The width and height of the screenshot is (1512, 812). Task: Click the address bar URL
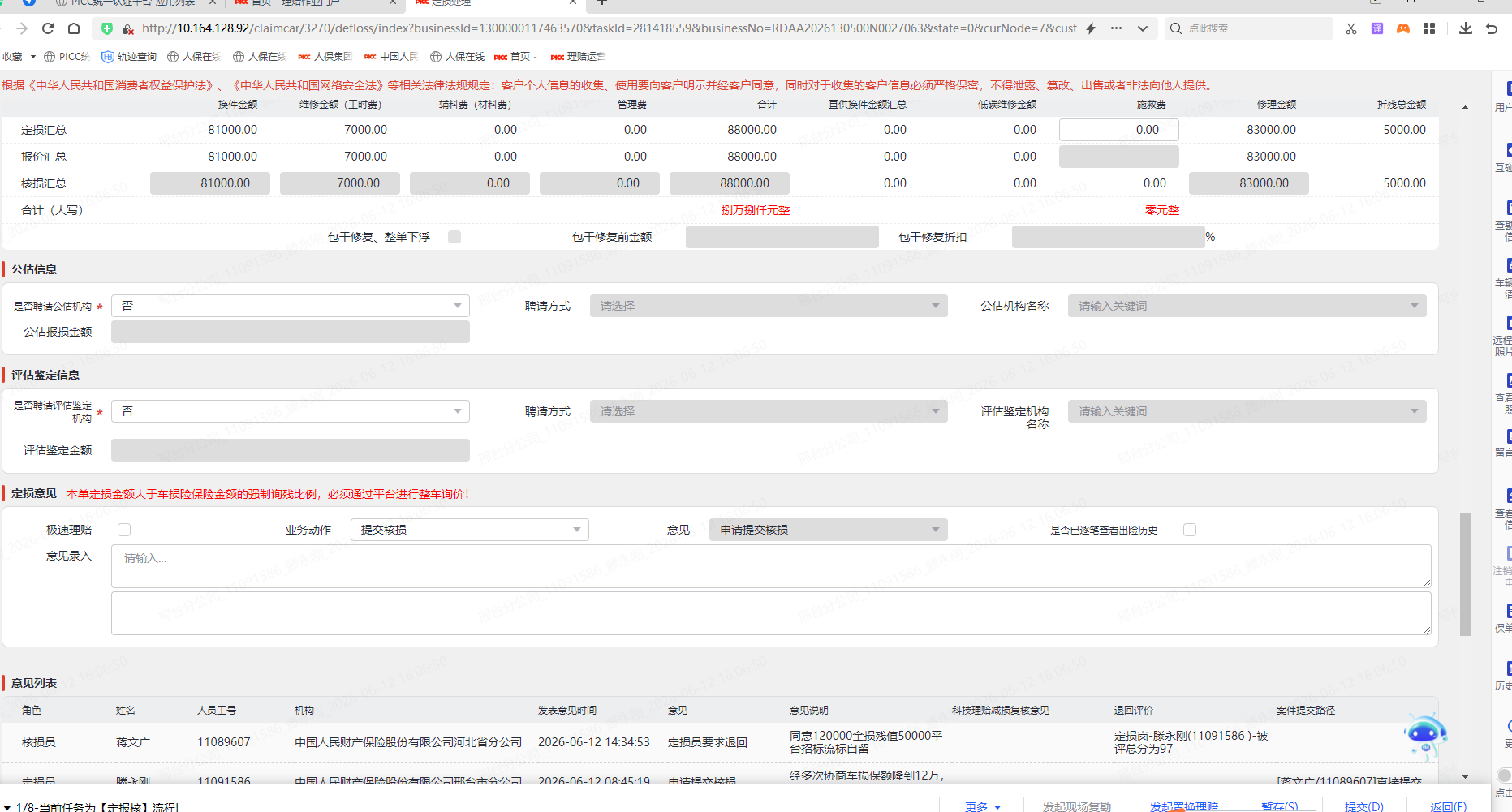[609, 28]
